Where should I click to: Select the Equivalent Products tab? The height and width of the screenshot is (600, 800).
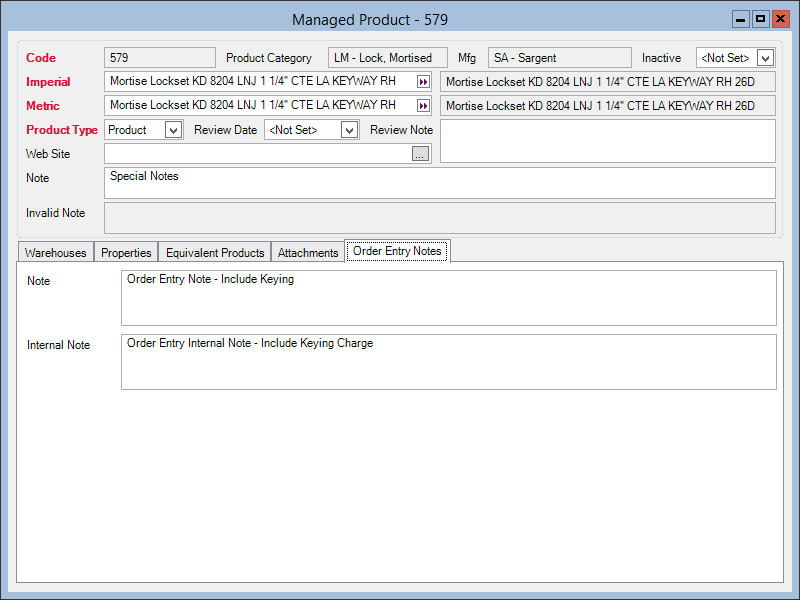[x=215, y=253]
